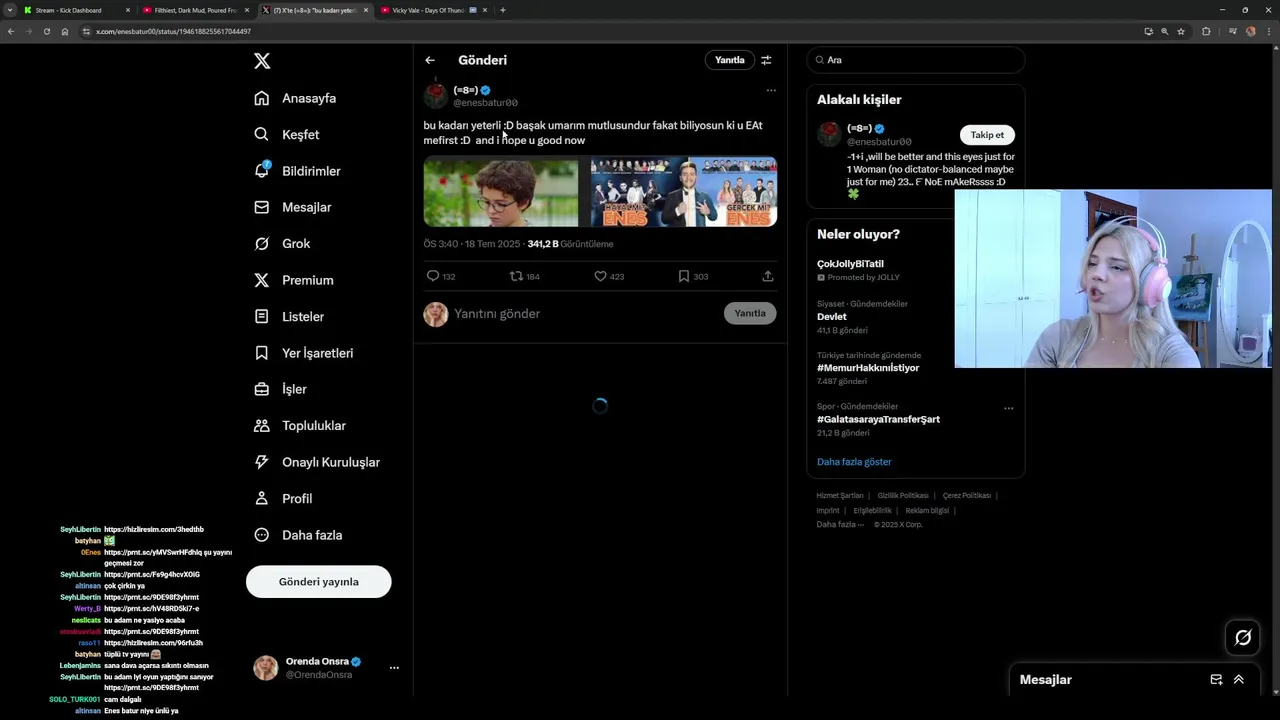Click the post author's avatar
This screenshot has width=1280, height=720.
coord(436,96)
